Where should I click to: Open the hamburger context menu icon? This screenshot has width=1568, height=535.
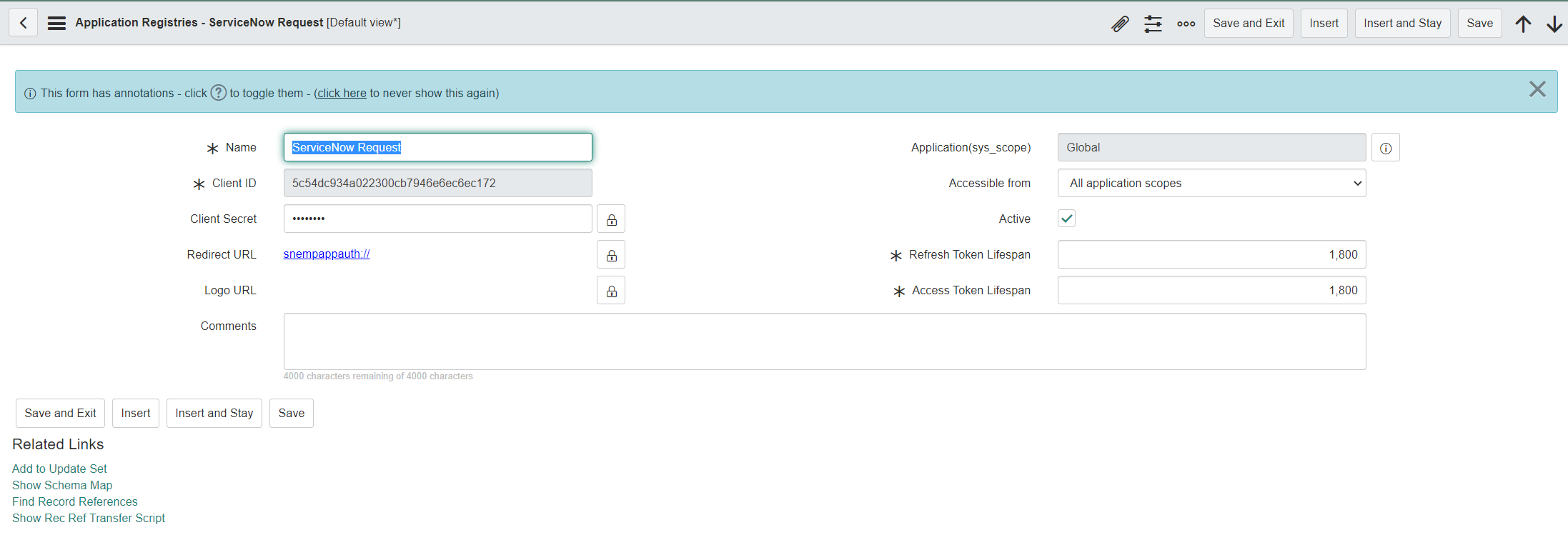[x=56, y=23]
